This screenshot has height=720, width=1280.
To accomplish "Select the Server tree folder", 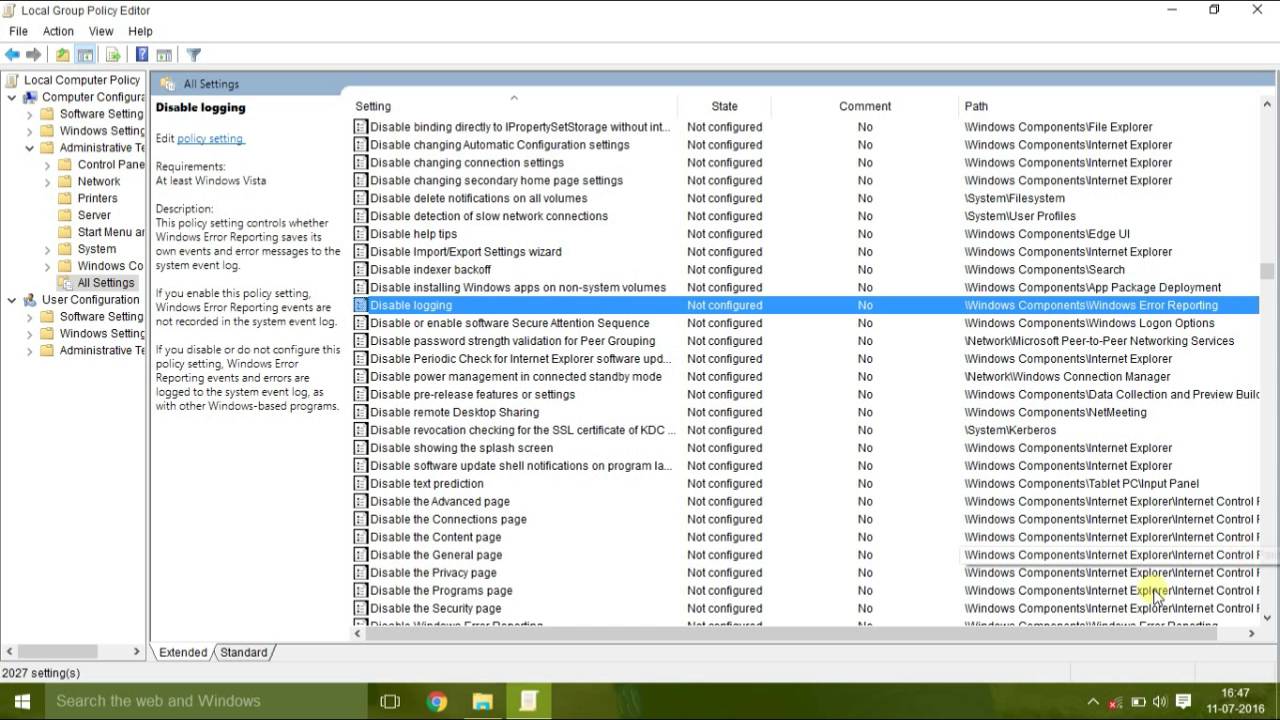I will click(94, 215).
